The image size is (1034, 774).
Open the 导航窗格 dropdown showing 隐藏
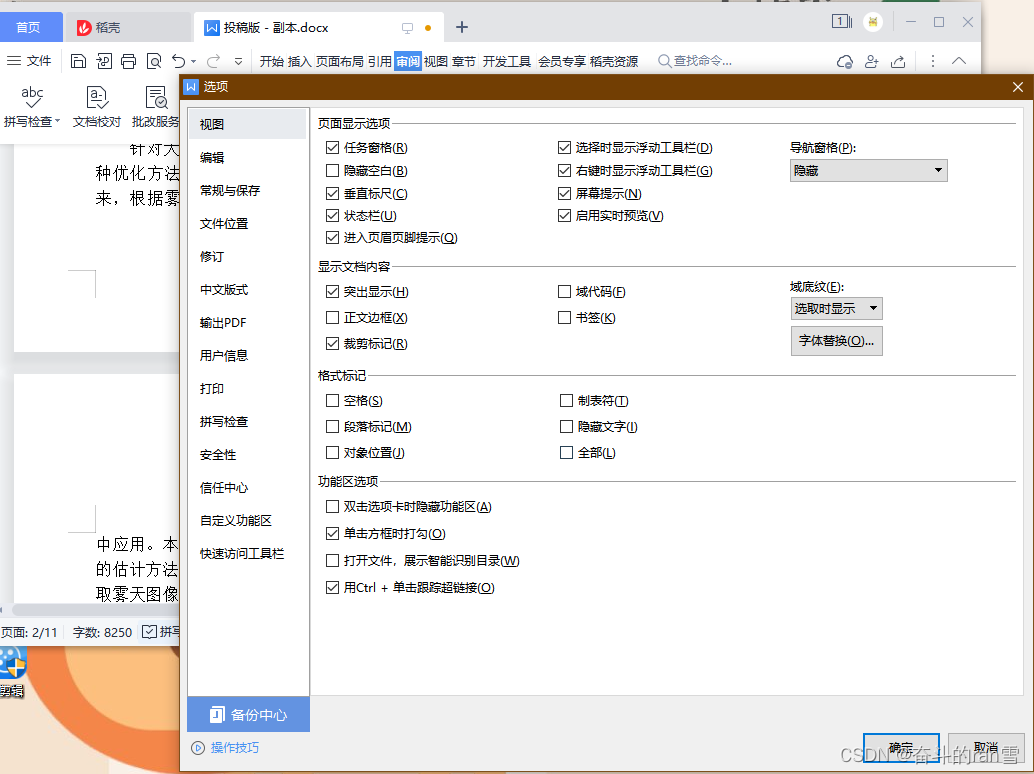(x=868, y=171)
